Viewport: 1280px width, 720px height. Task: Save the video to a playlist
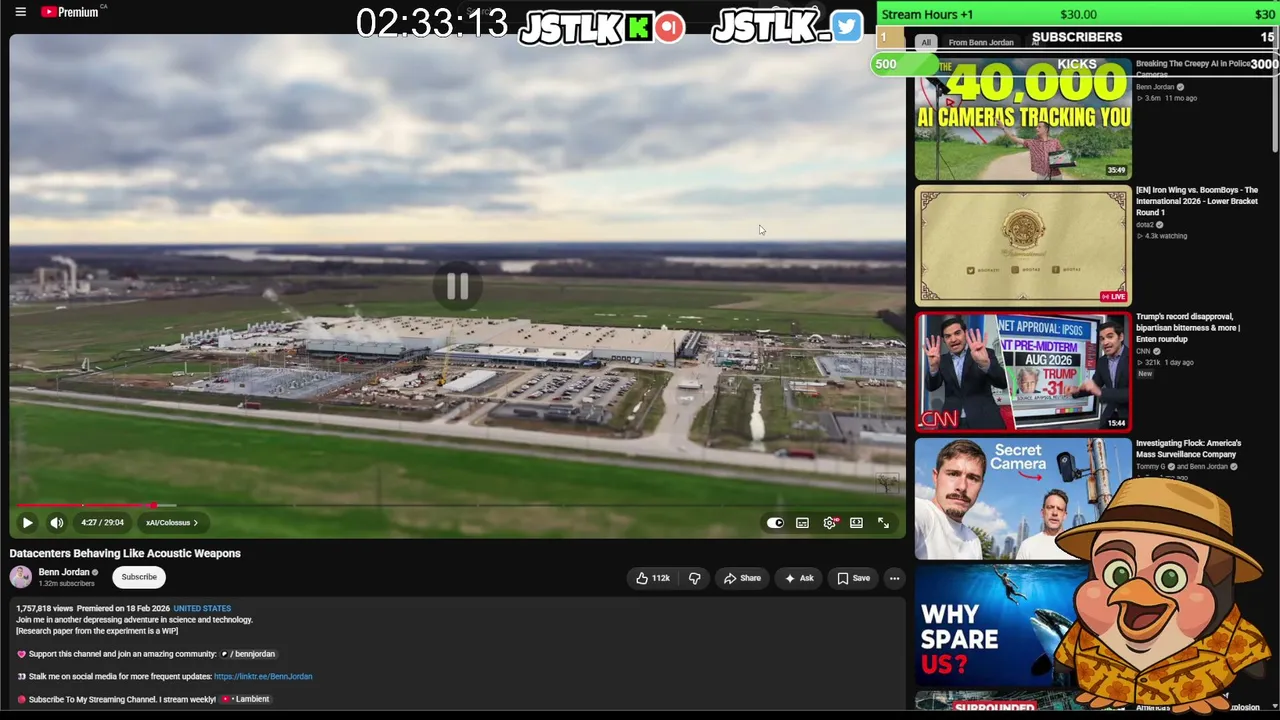[x=853, y=578]
